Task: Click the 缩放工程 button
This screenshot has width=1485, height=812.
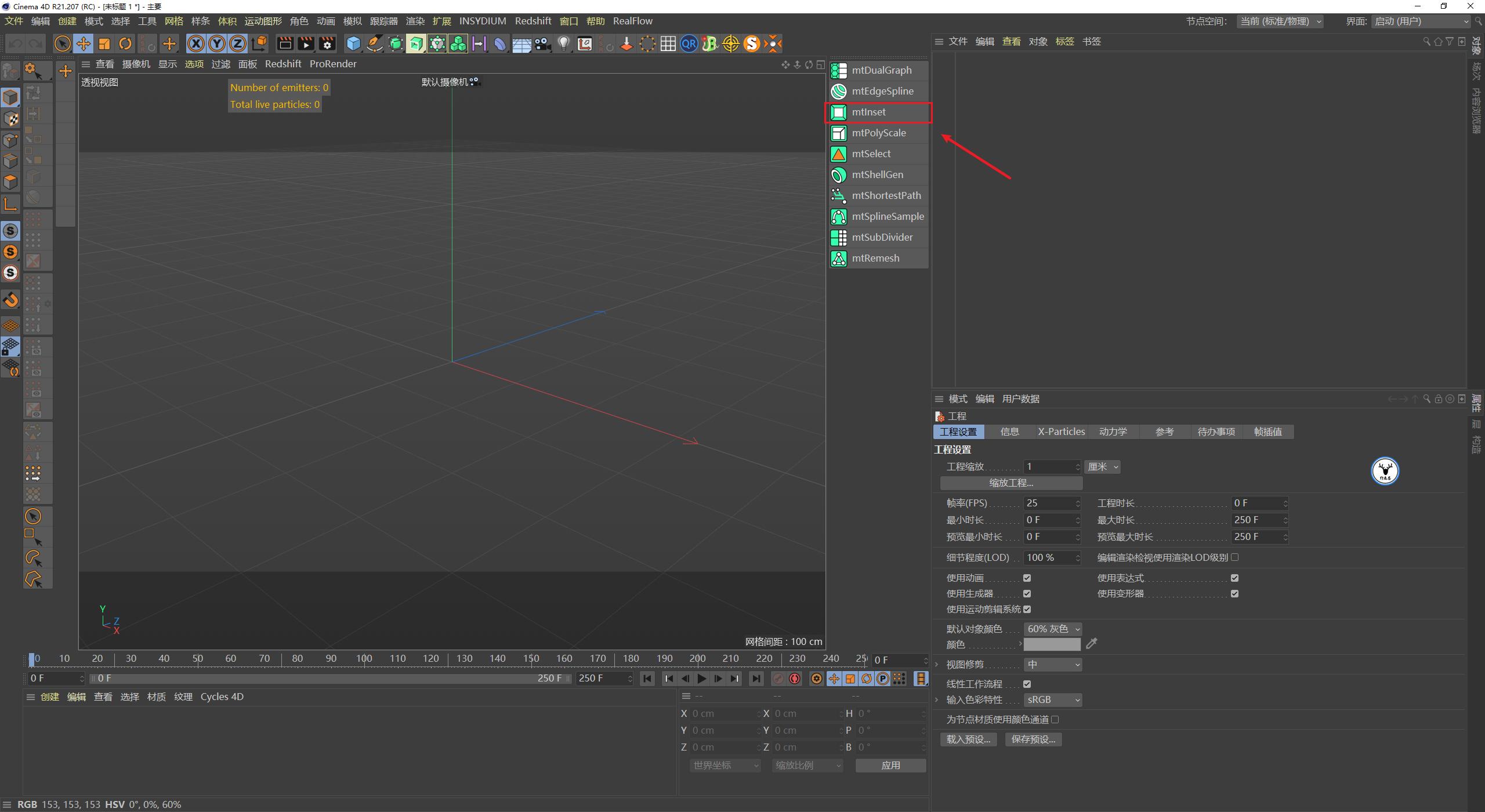Action: pos(1010,483)
